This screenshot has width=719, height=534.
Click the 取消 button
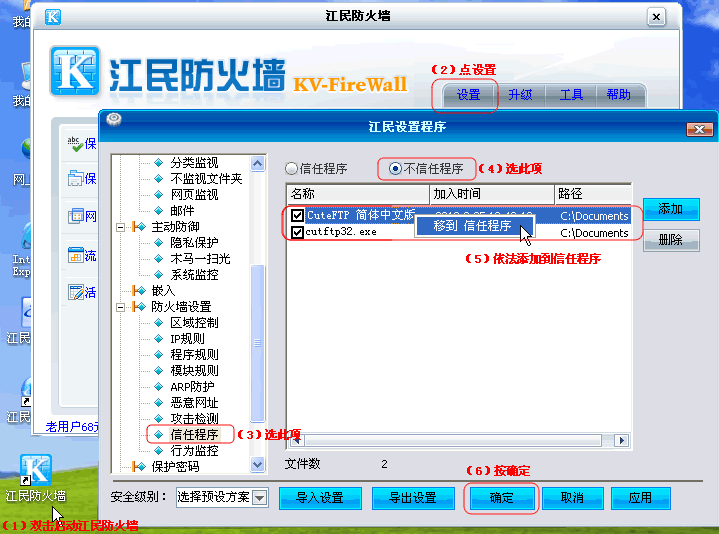572,498
